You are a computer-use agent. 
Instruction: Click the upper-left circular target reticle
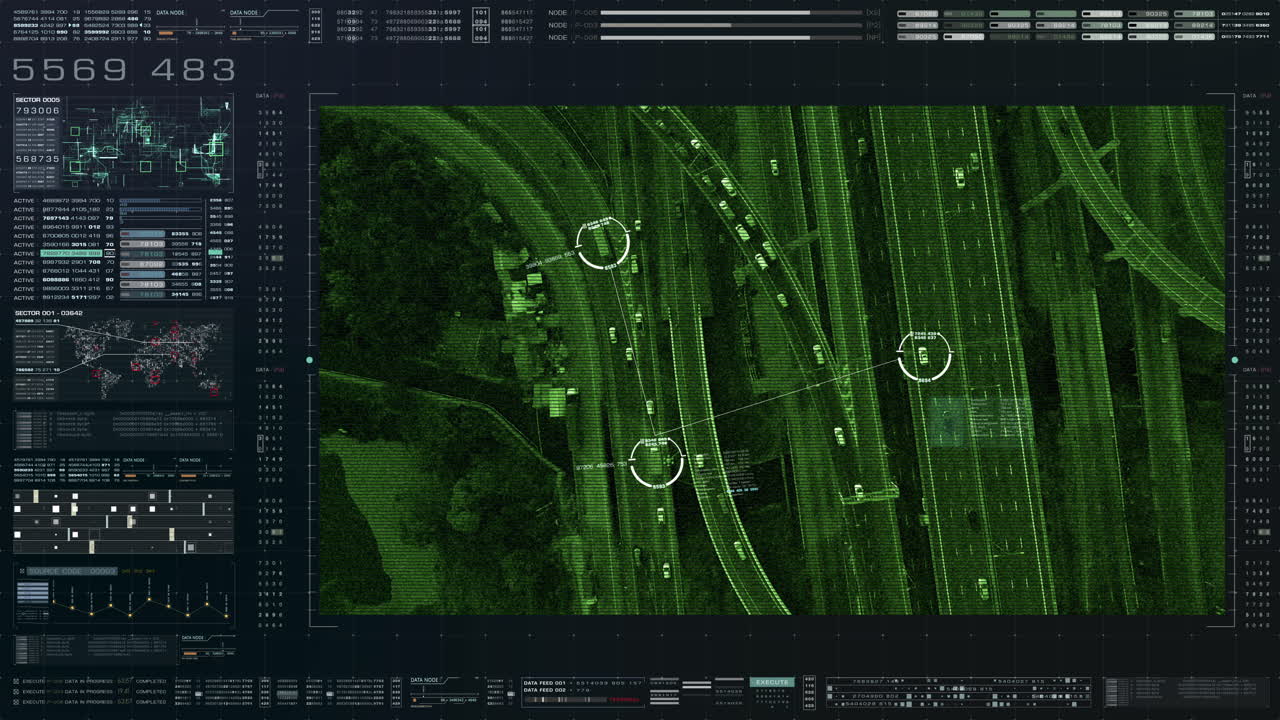(x=604, y=243)
